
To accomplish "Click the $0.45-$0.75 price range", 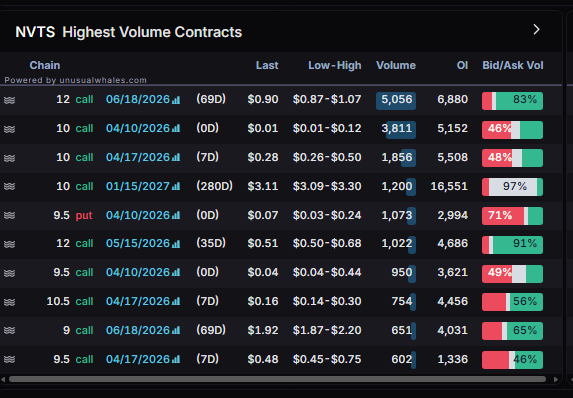I will [327, 359].
